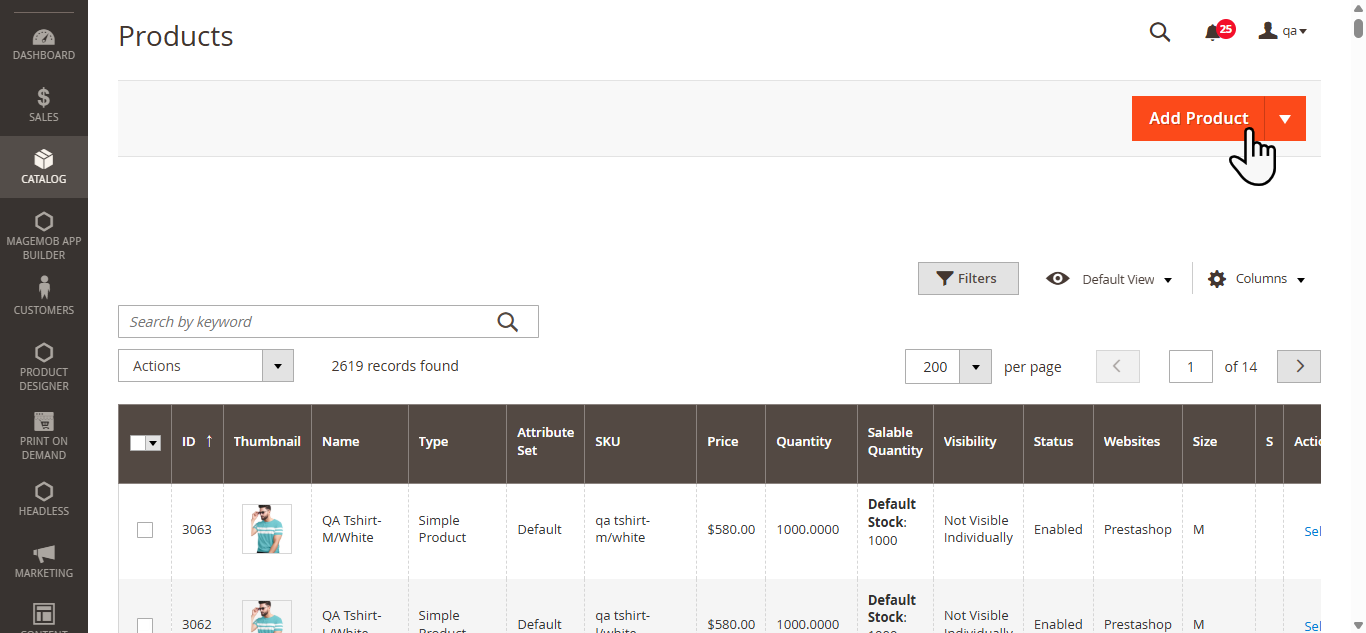Tick the checkbox for product 3063
The width and height of the screenshot is (1366, 633).
tap(145, 530)
